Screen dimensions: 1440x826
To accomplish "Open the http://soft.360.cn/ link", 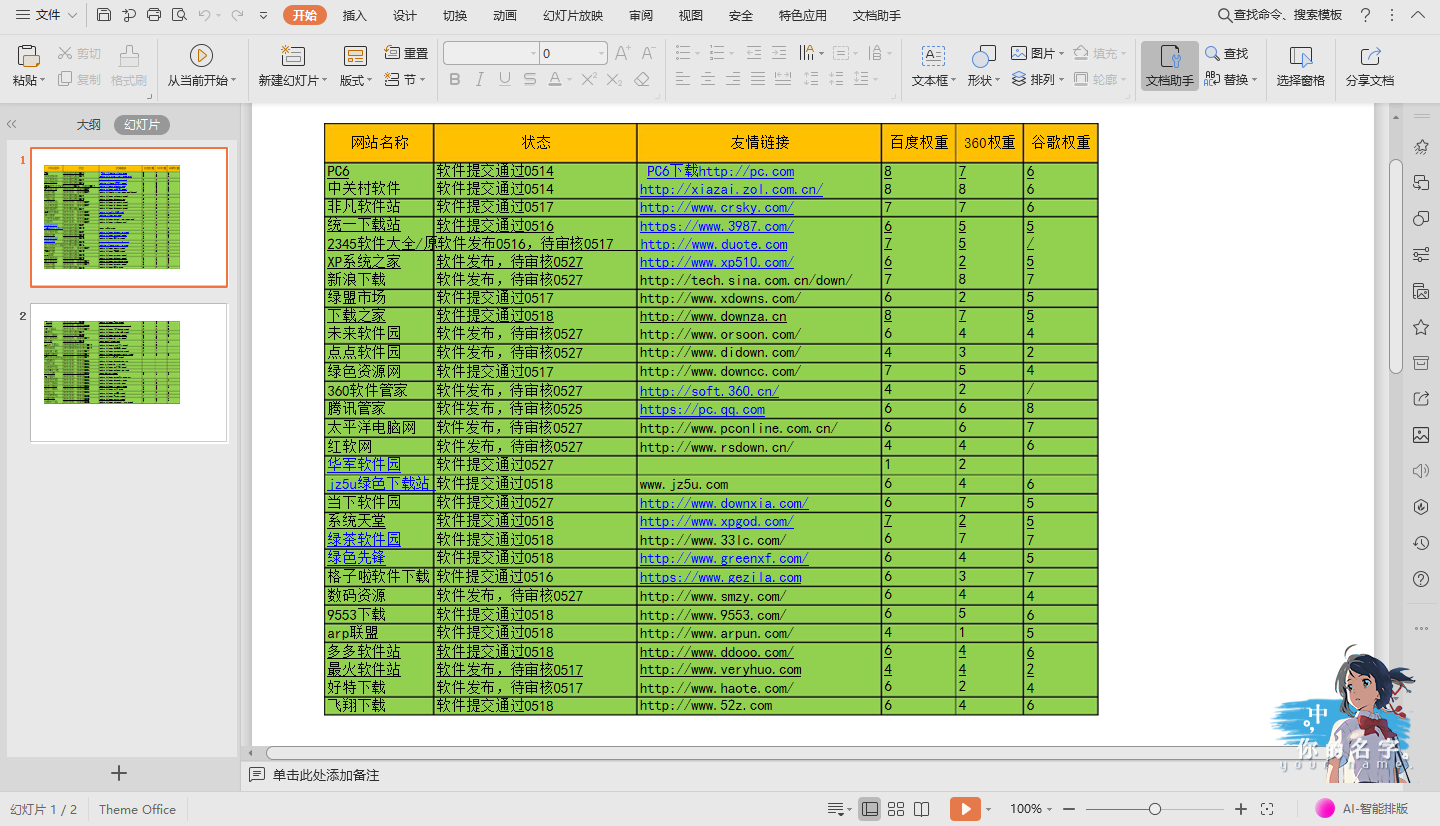I will tap(709, 391).
